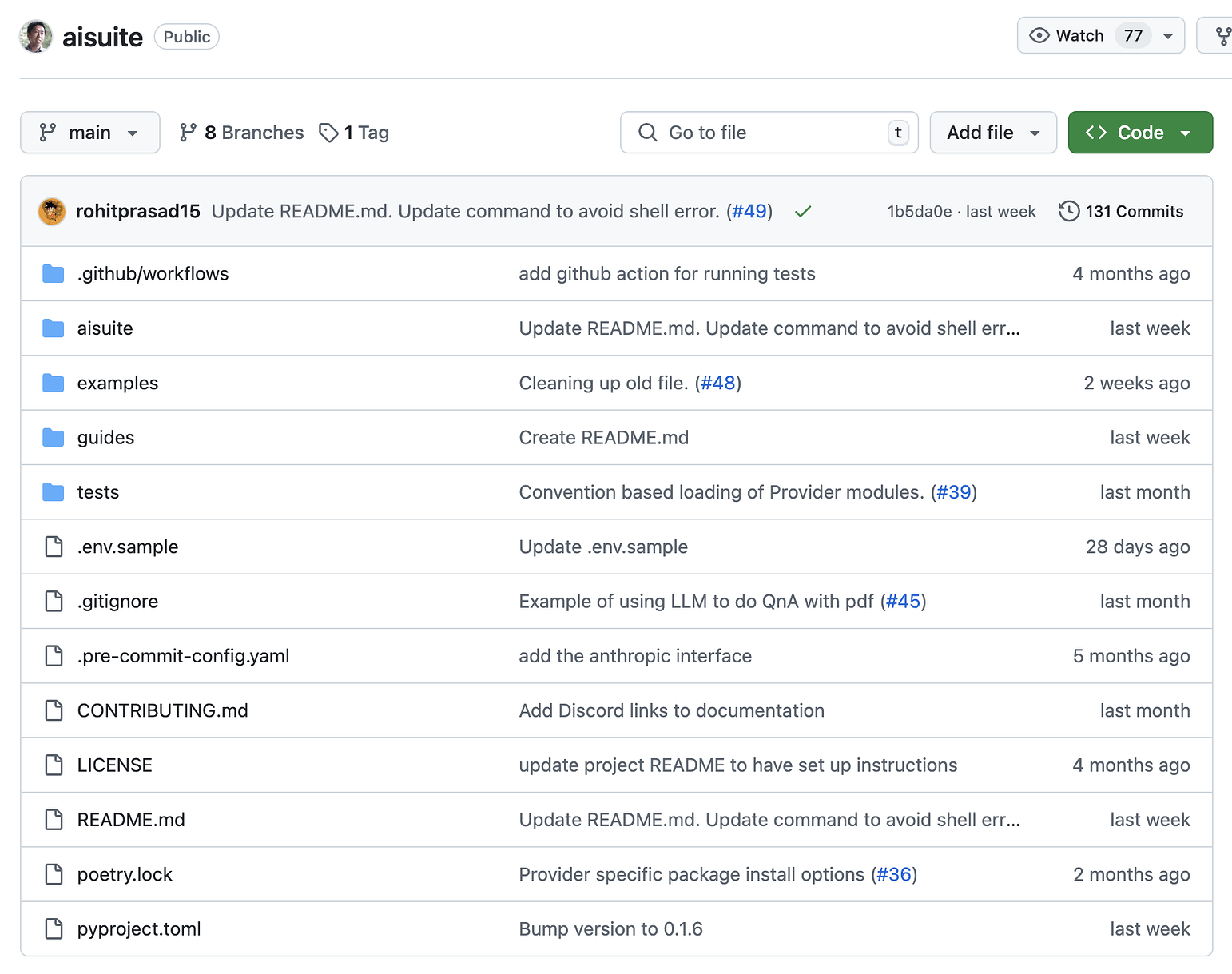This screenshot has width=1232, height=974.
Task: Click the commits history clock icon
Action: (1068, 212)
